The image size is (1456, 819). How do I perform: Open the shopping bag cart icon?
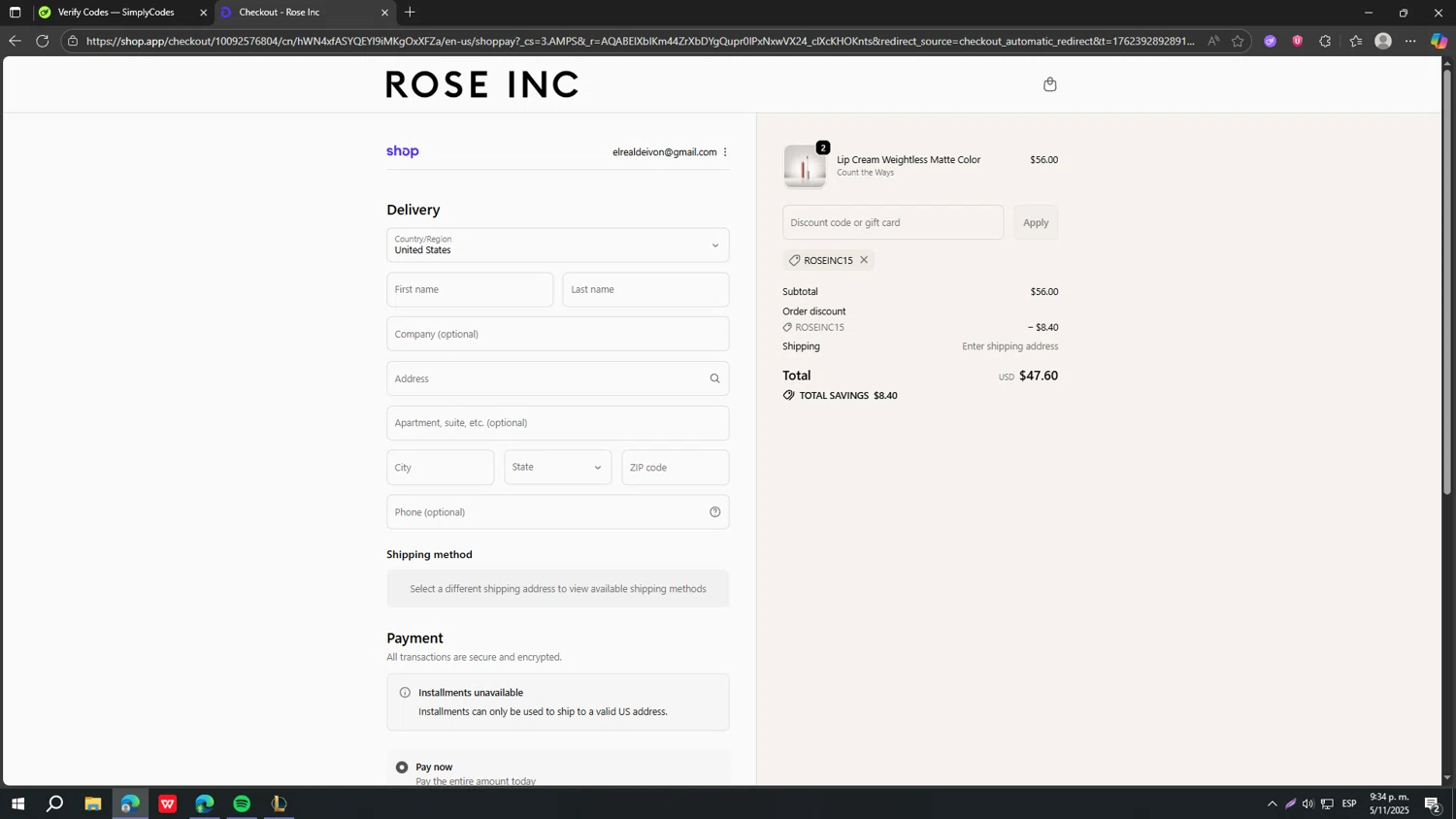(x=1049, y=84)
